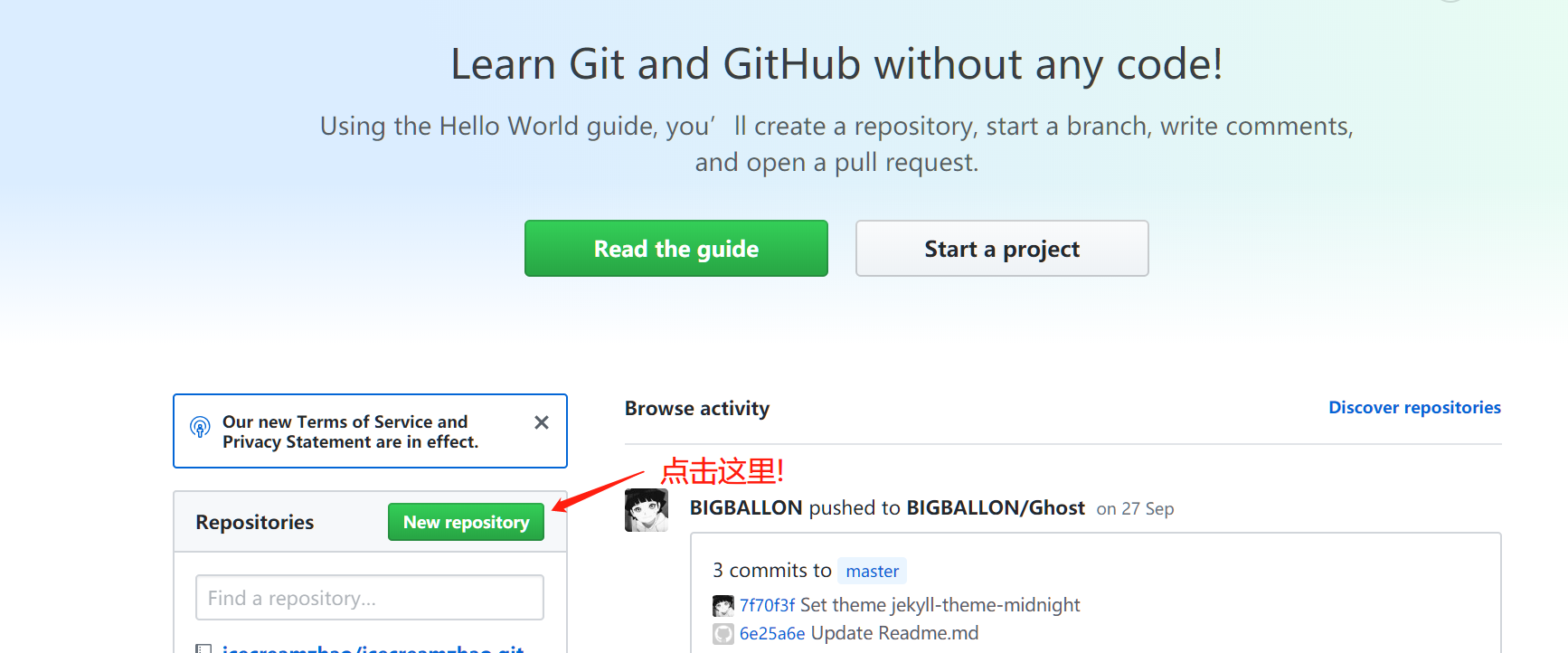Open commit 7f70f3f
1568x653 pixels.
(x=767, y=605)
